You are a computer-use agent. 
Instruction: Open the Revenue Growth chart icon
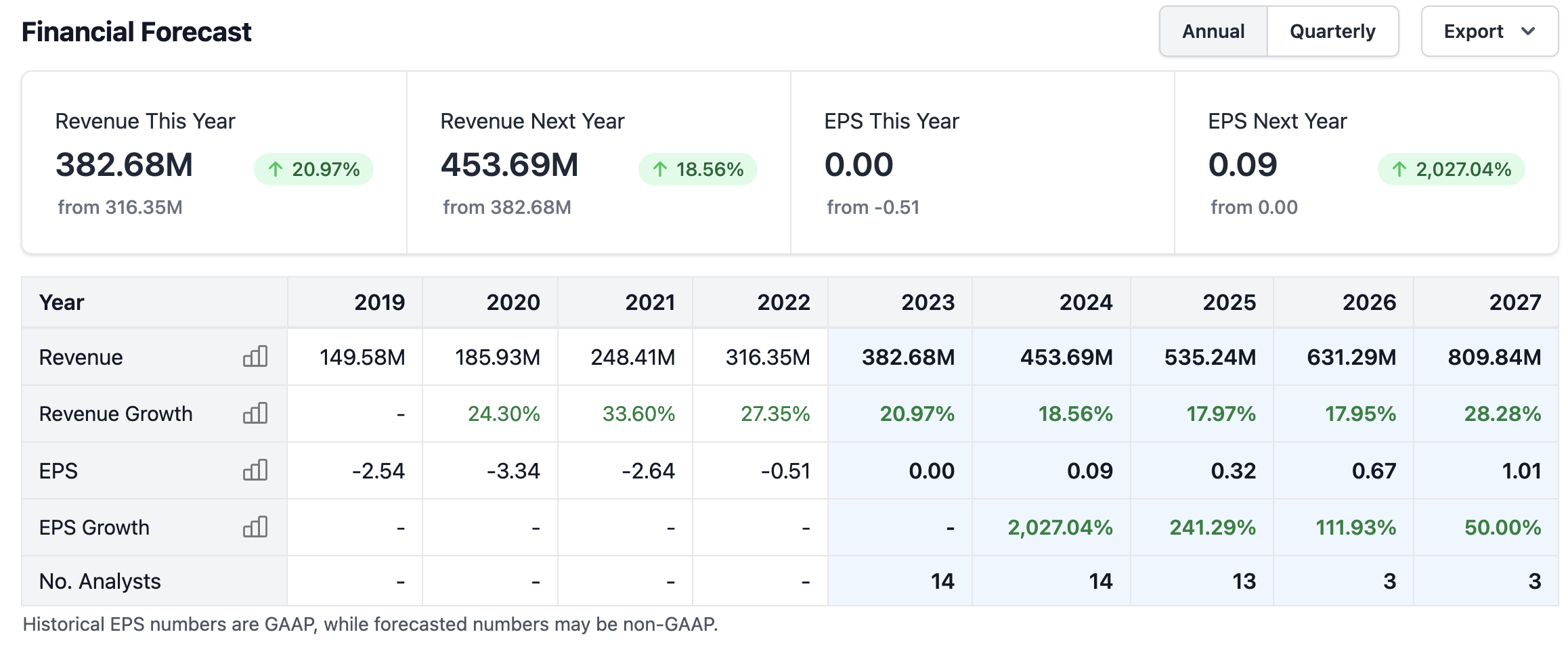(255, 414)
